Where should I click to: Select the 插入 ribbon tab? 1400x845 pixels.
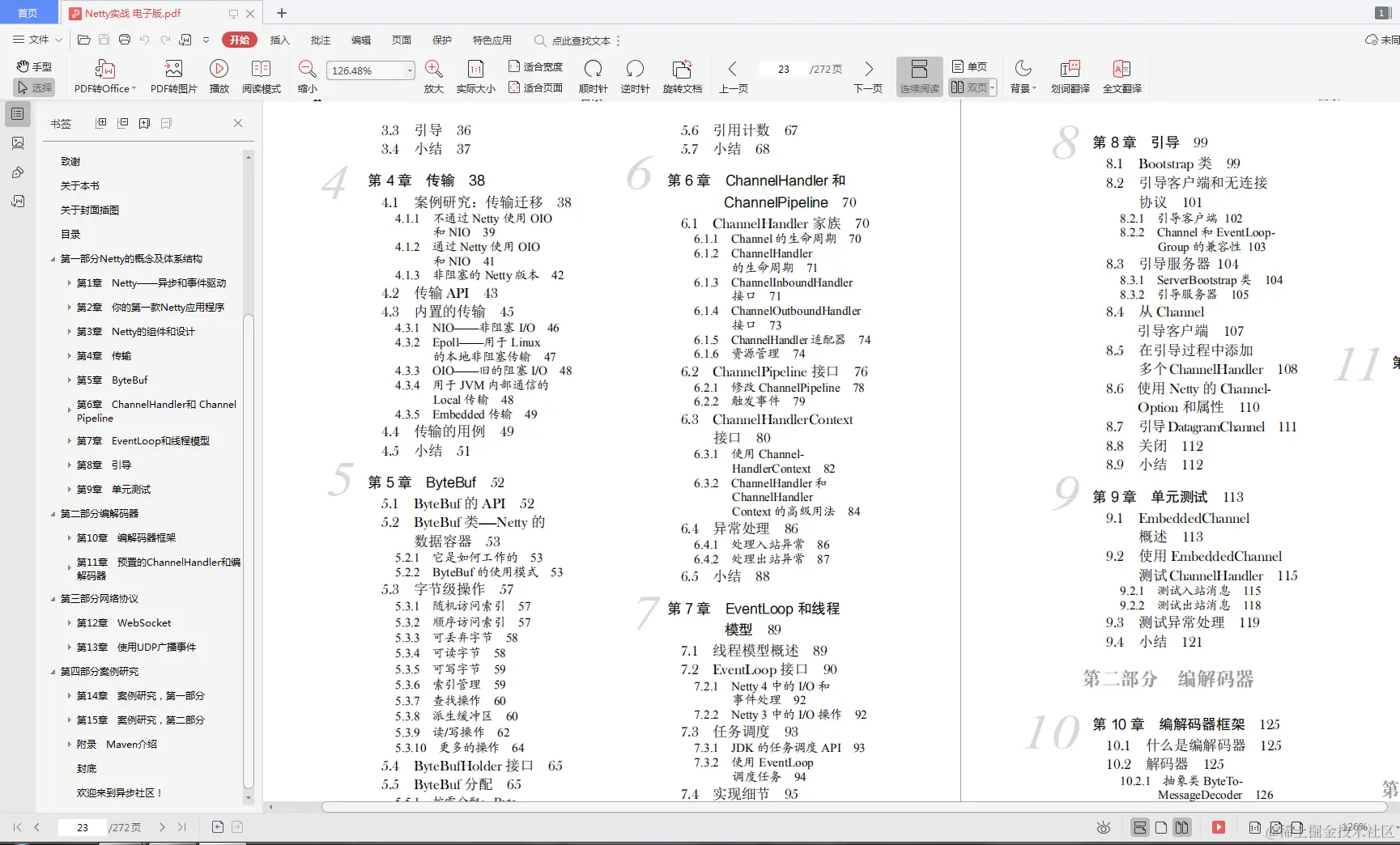[279, 40]
